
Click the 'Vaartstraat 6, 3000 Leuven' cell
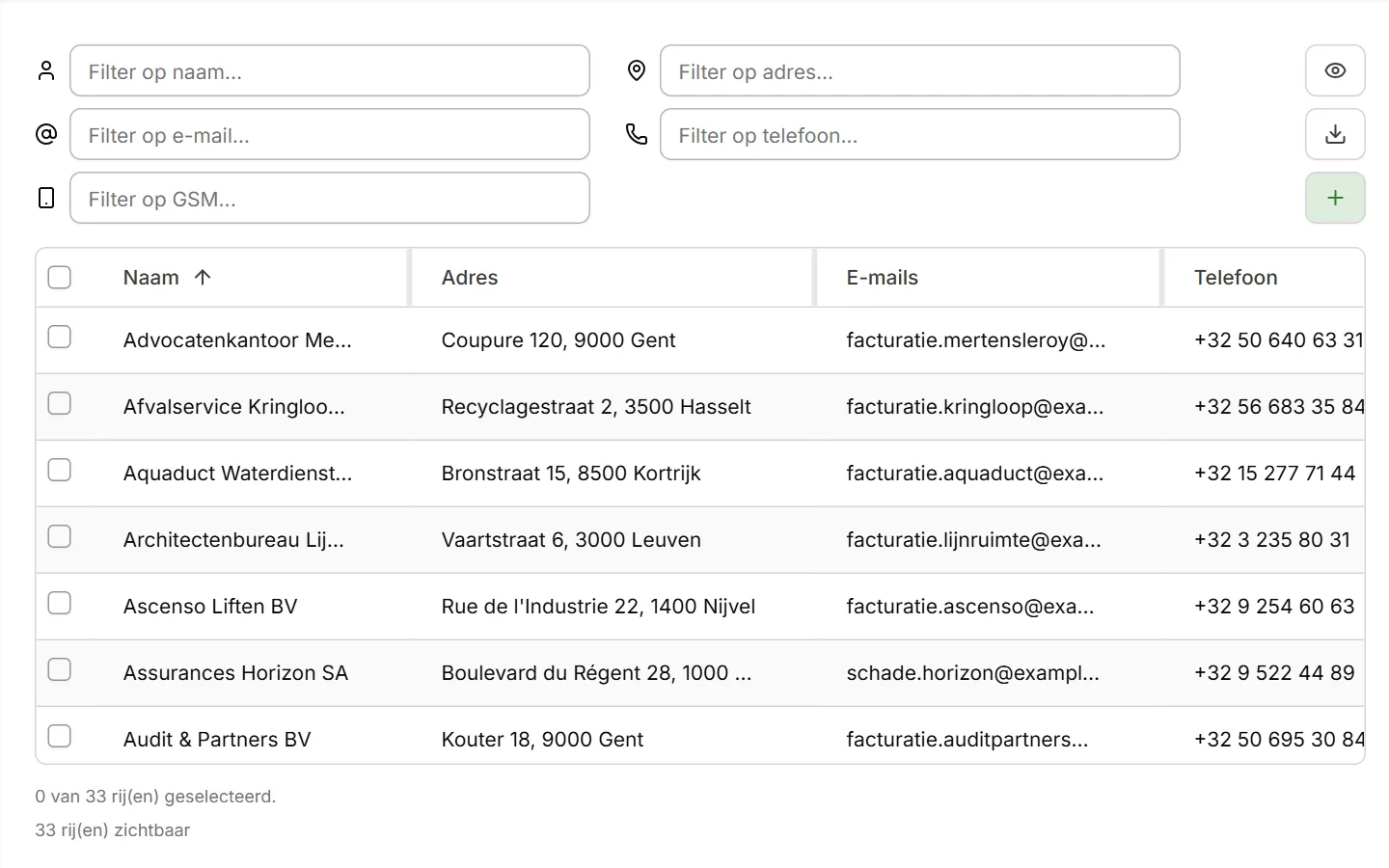click(x=571, y=540)
